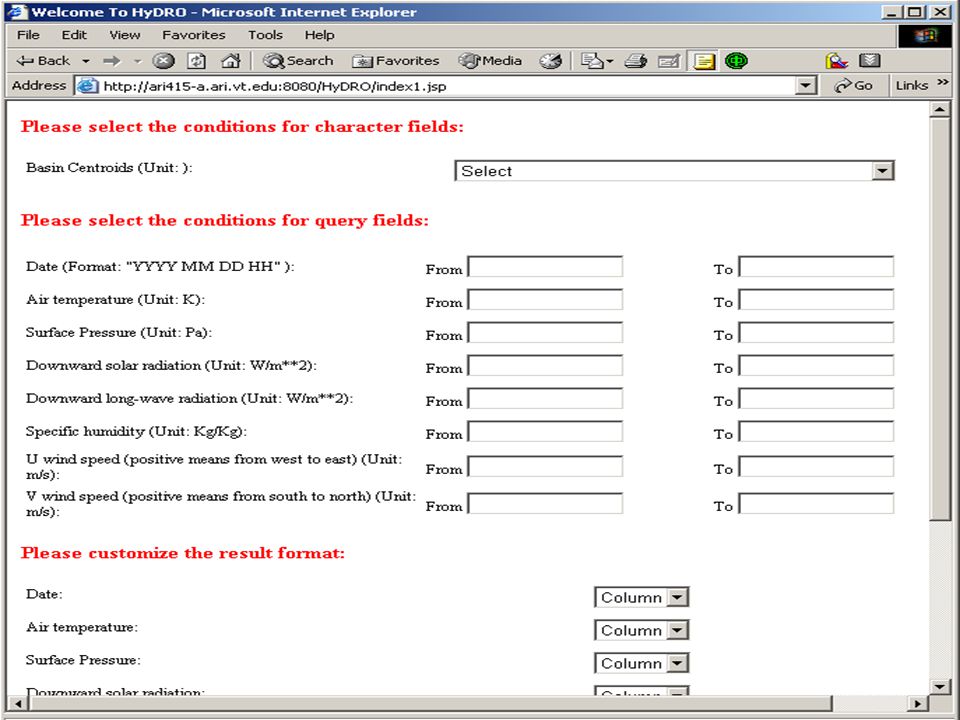Screen dimensions: 960x720
Task: Open the Search toolbar button
Action: [x=298, y=61]
